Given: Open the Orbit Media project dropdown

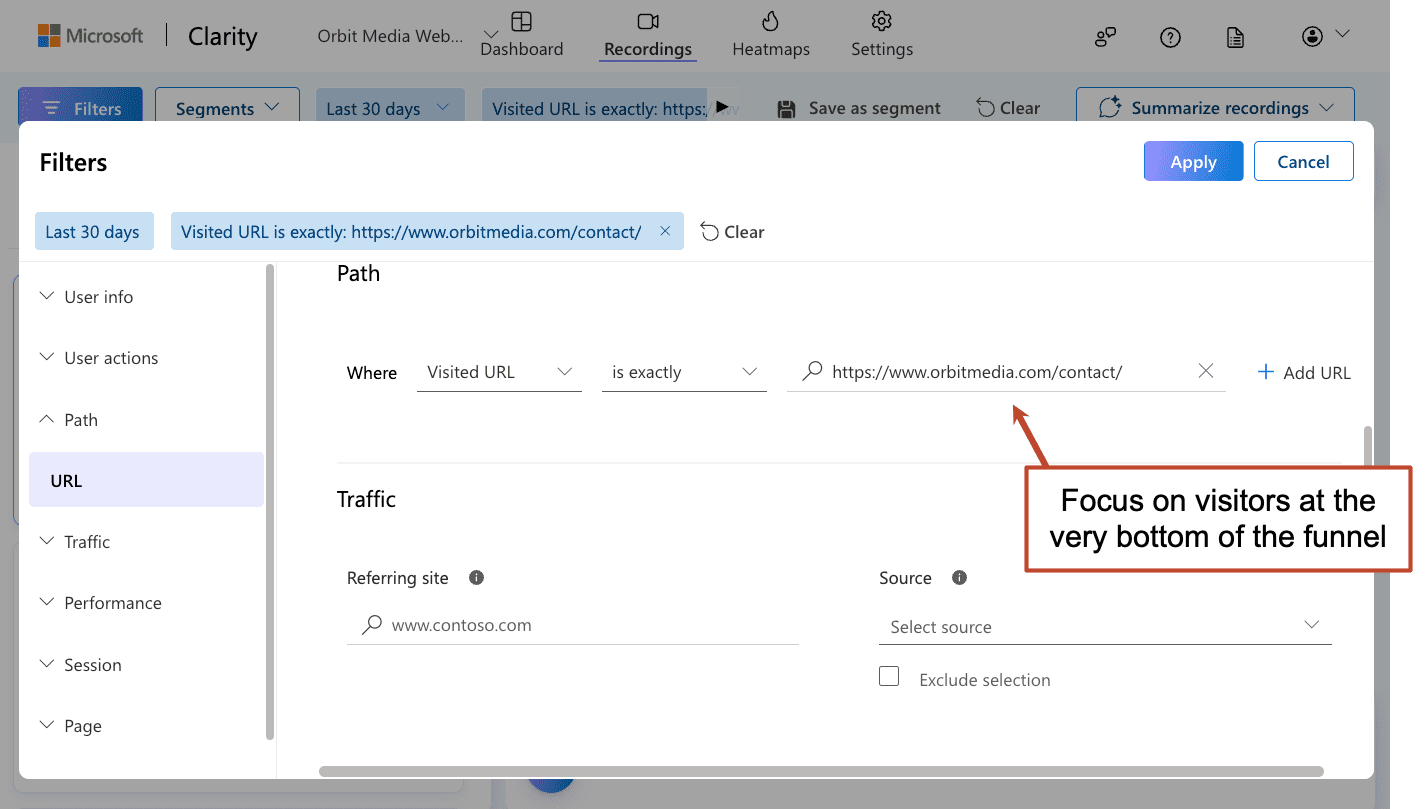Looking at the screenshot, I should pyautogui.click(x=408, y=36).
